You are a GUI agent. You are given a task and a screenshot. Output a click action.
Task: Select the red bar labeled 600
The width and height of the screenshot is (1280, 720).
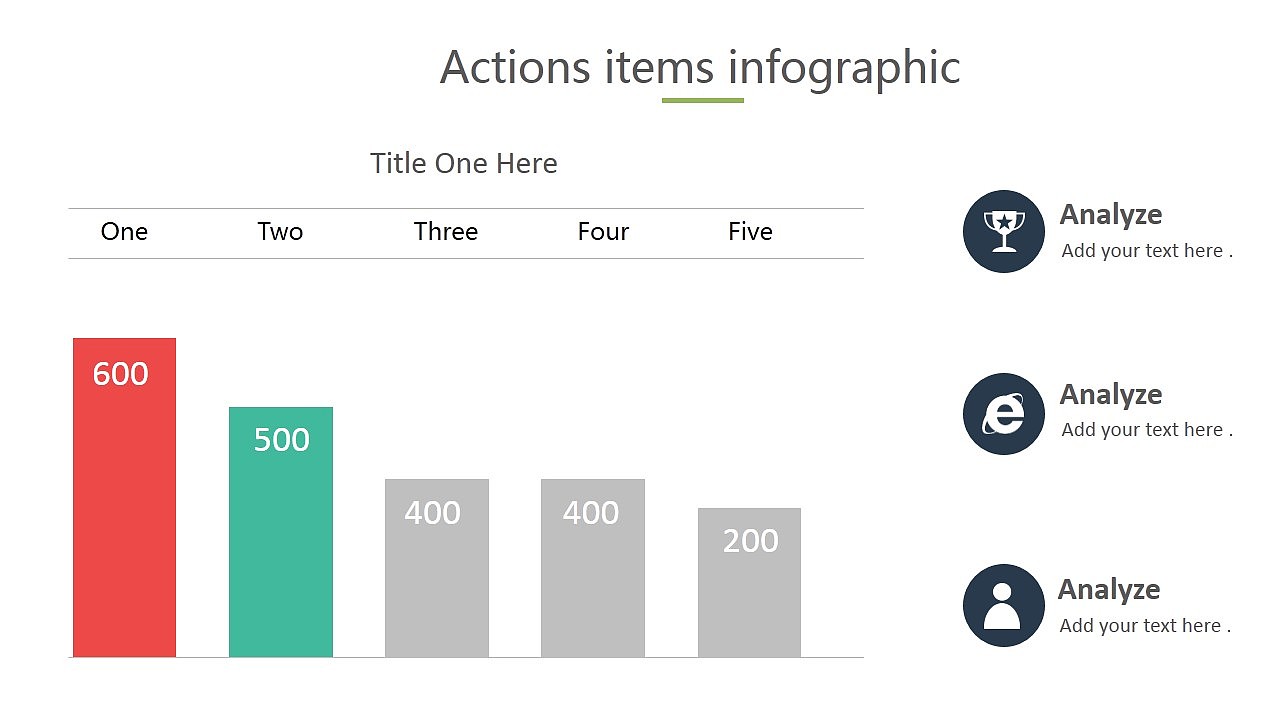pyautogui.click(x=124, y=498)
